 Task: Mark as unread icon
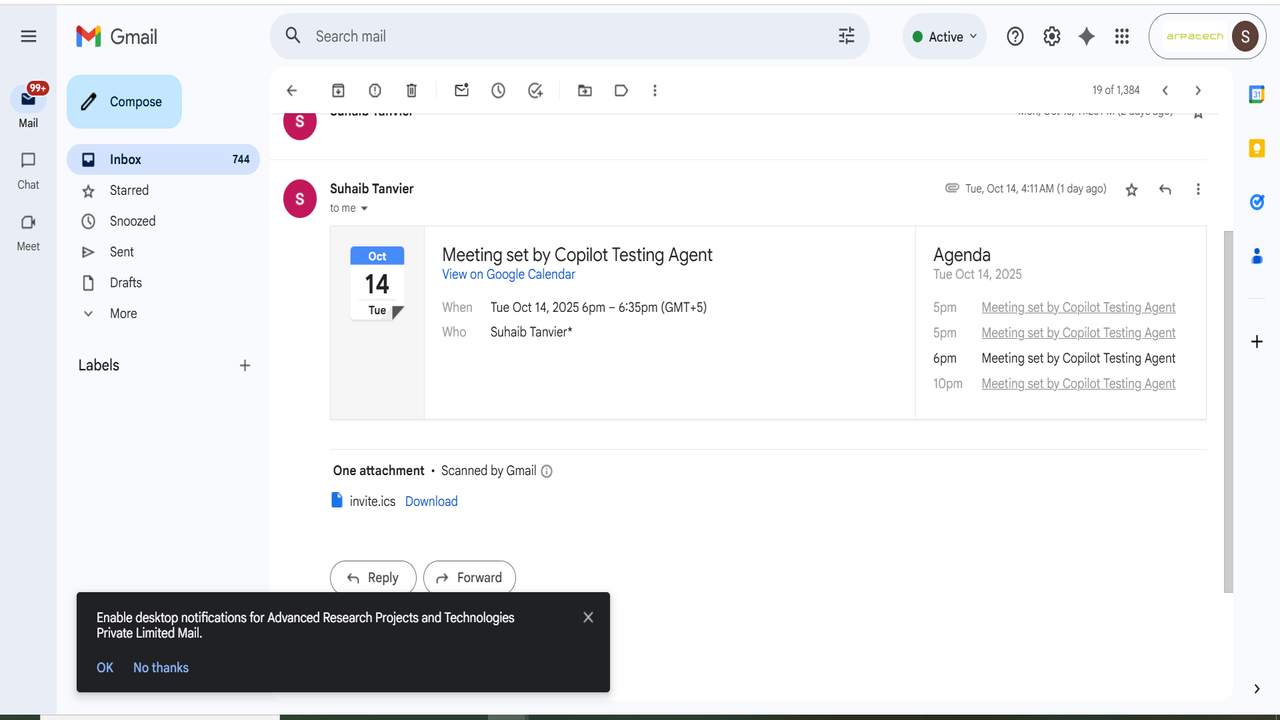[461, 91]
